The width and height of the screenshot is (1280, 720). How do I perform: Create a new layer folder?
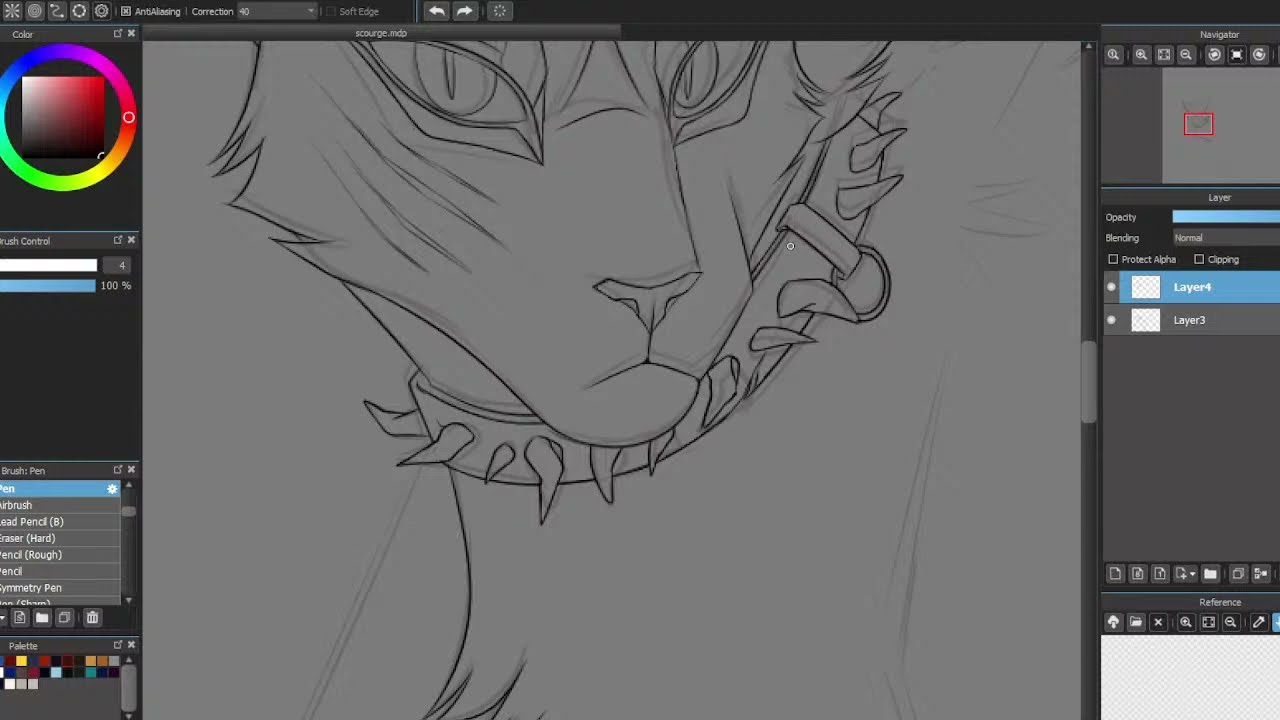tap(1210, 574)
